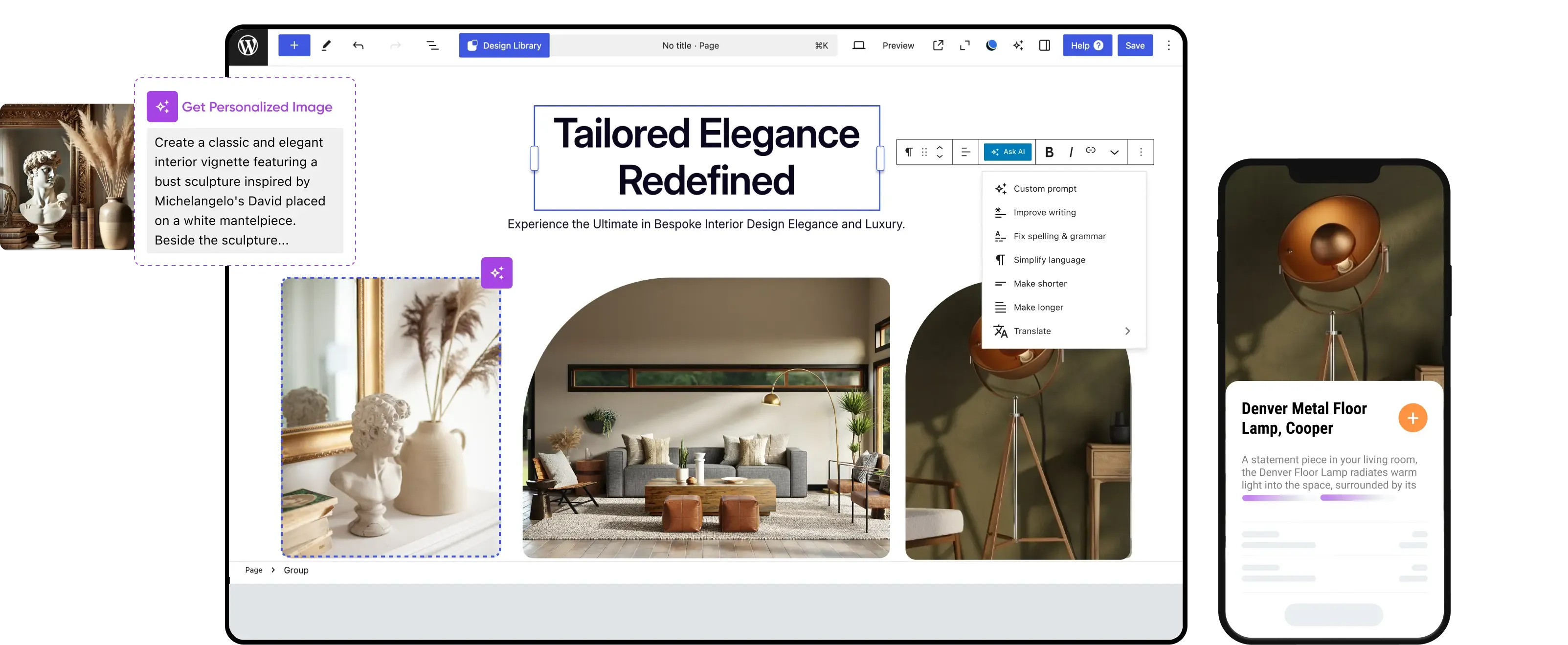Click the block drag handle dots

coord(924,152)
